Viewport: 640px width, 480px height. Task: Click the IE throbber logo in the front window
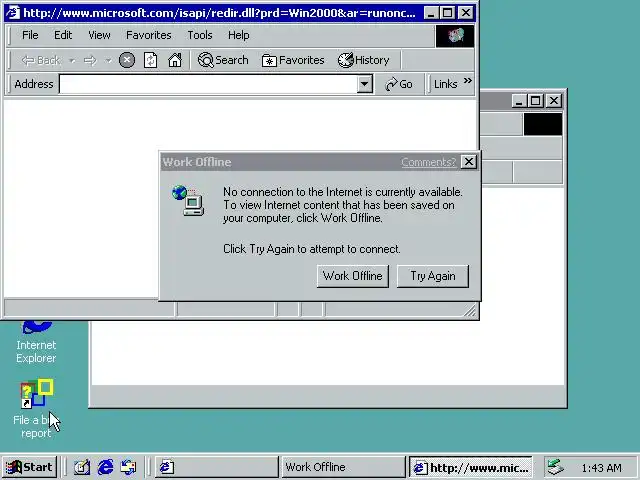455,36
